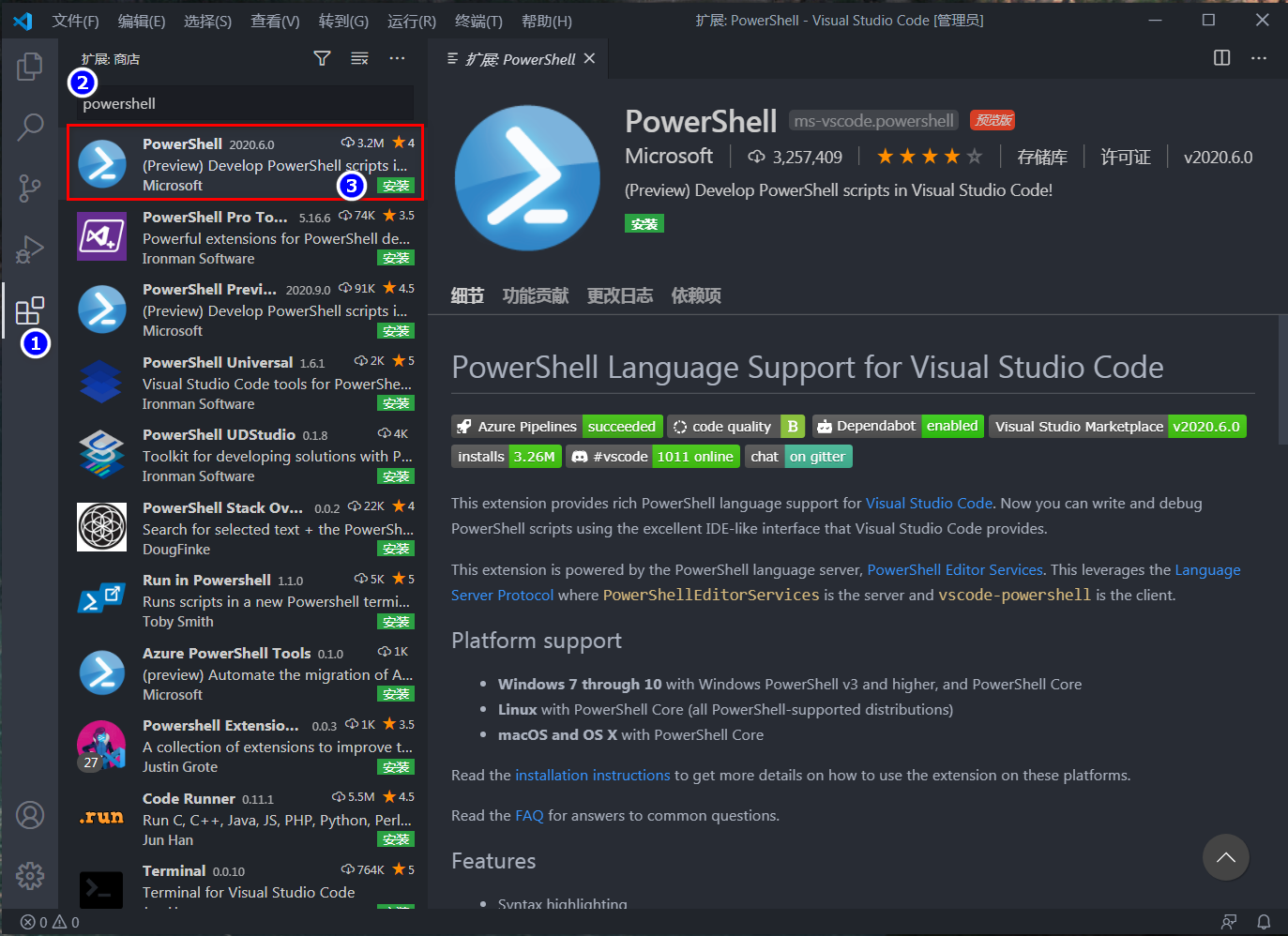Viewport: 1288px width, 936px height.
Task: Open the Visual Studio Code hyperlink
Action: 929,504
